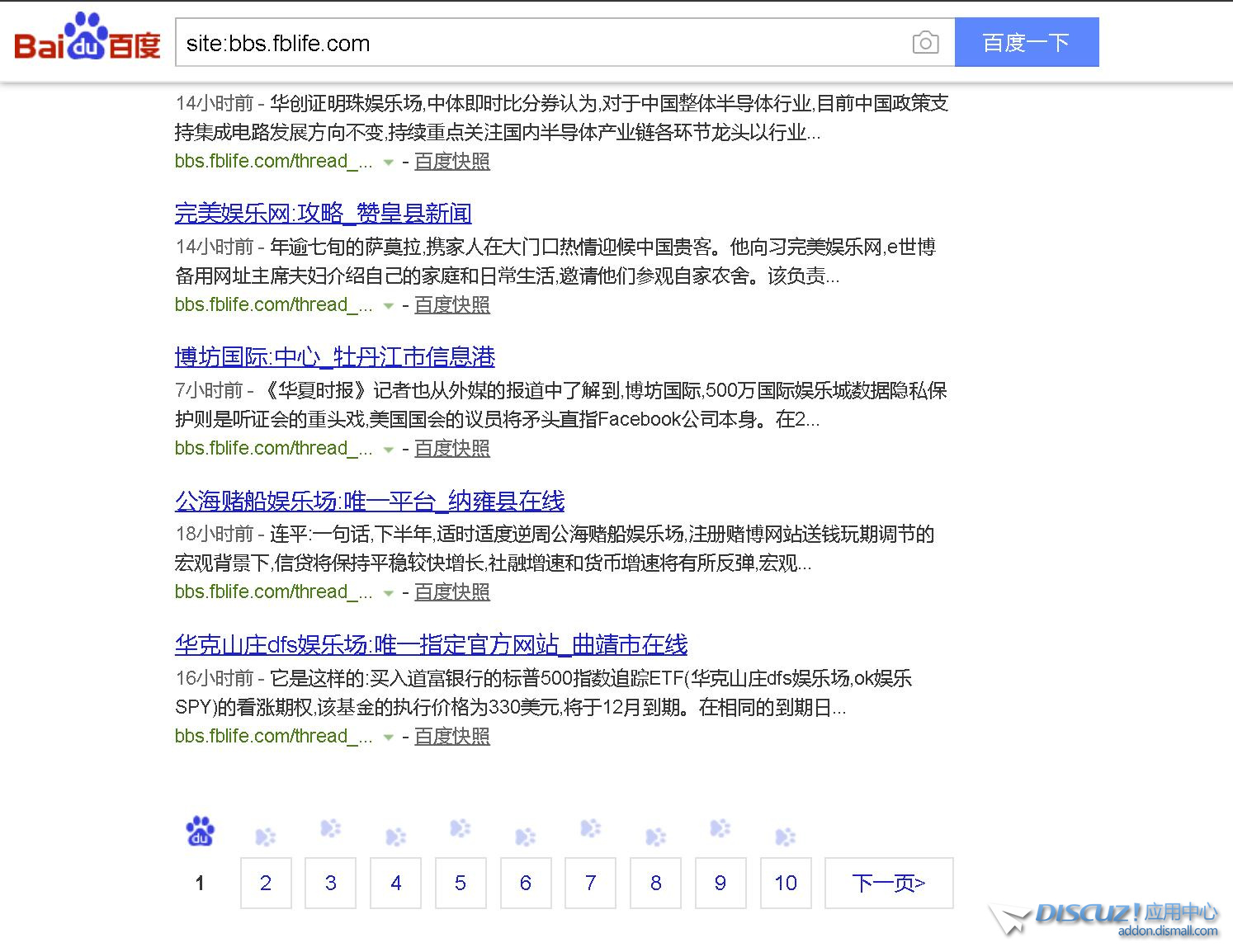Click the 16小时前 timestamp text
Screen dimensions: 1233x952
(x=215, y=678)
